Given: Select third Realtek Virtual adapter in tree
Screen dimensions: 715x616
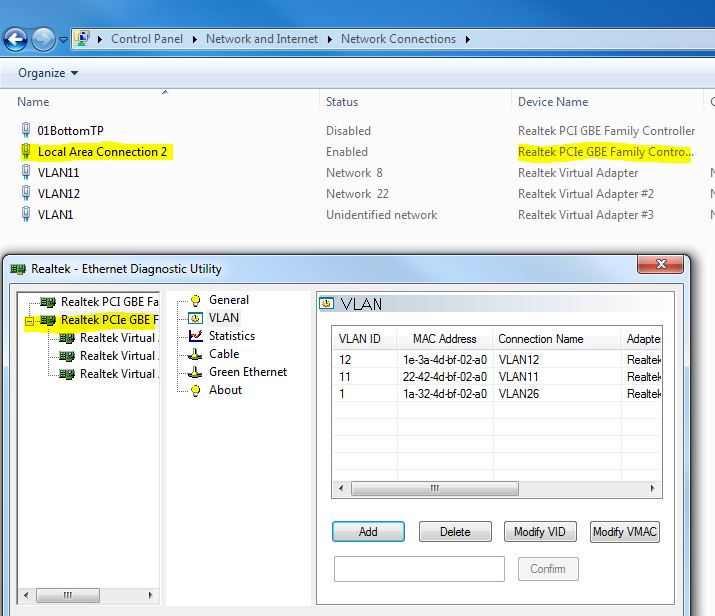Looking at the screenshot, I should (119, 374).
